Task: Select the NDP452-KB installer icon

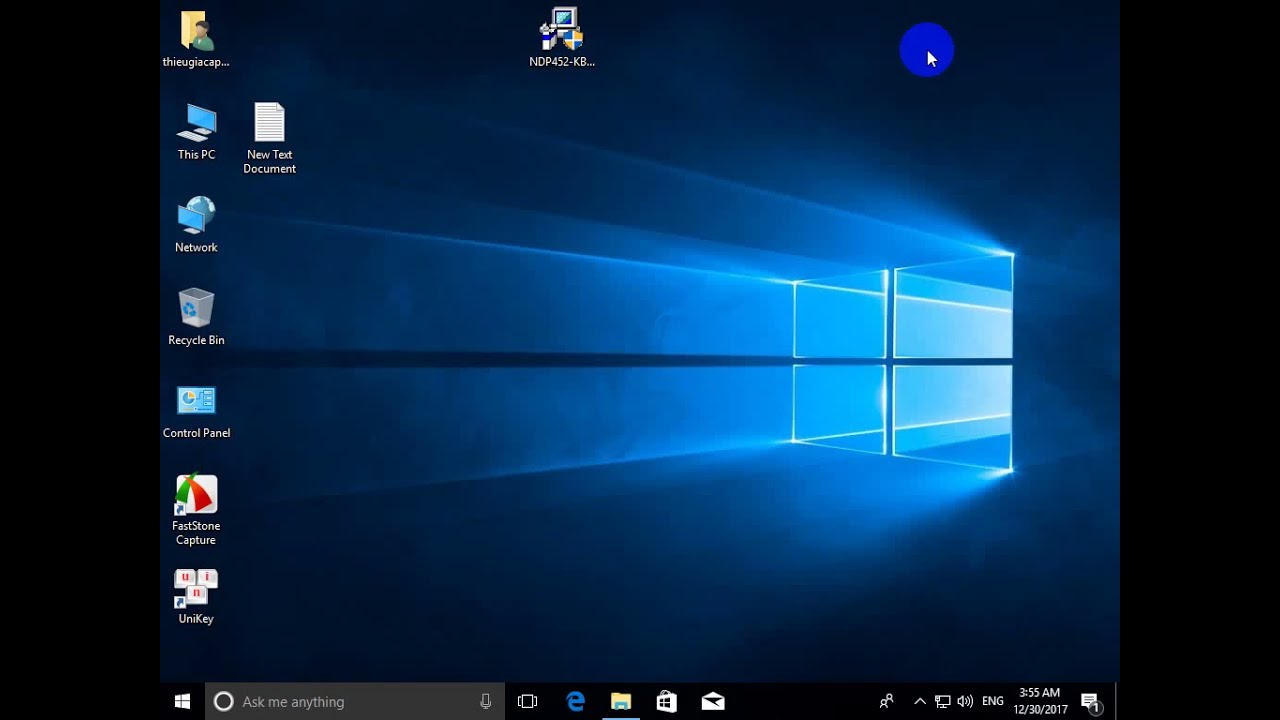Action: (x=562, y=38)
